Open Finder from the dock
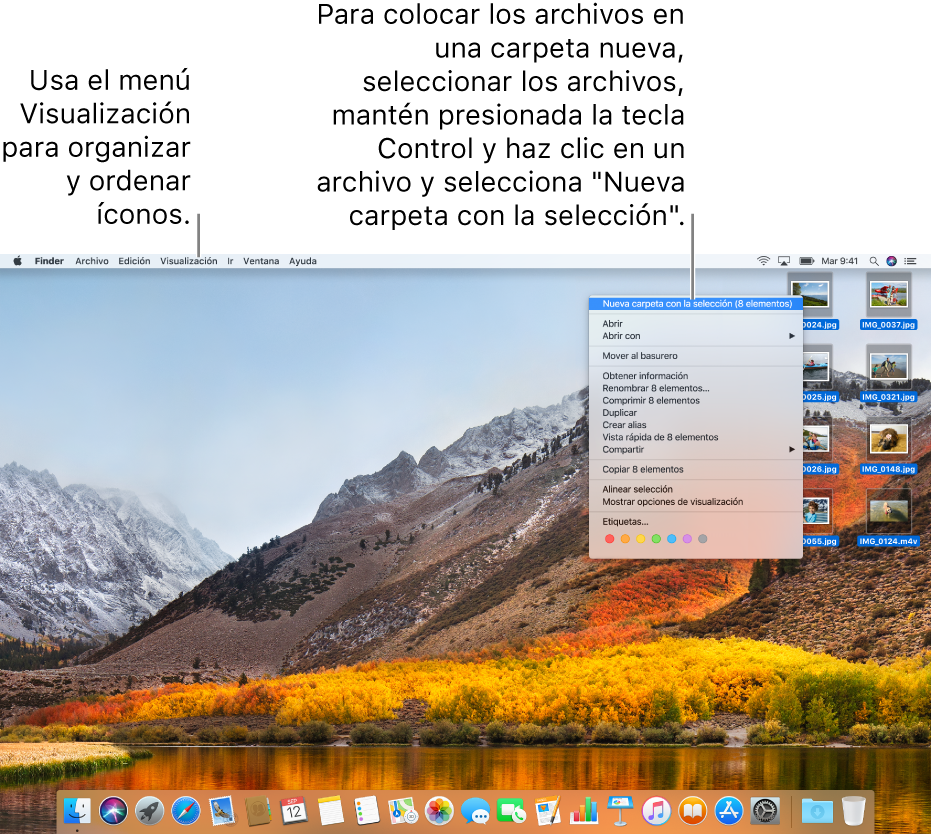The width and height of the screenshot is (931, 835). pos(77,811)
